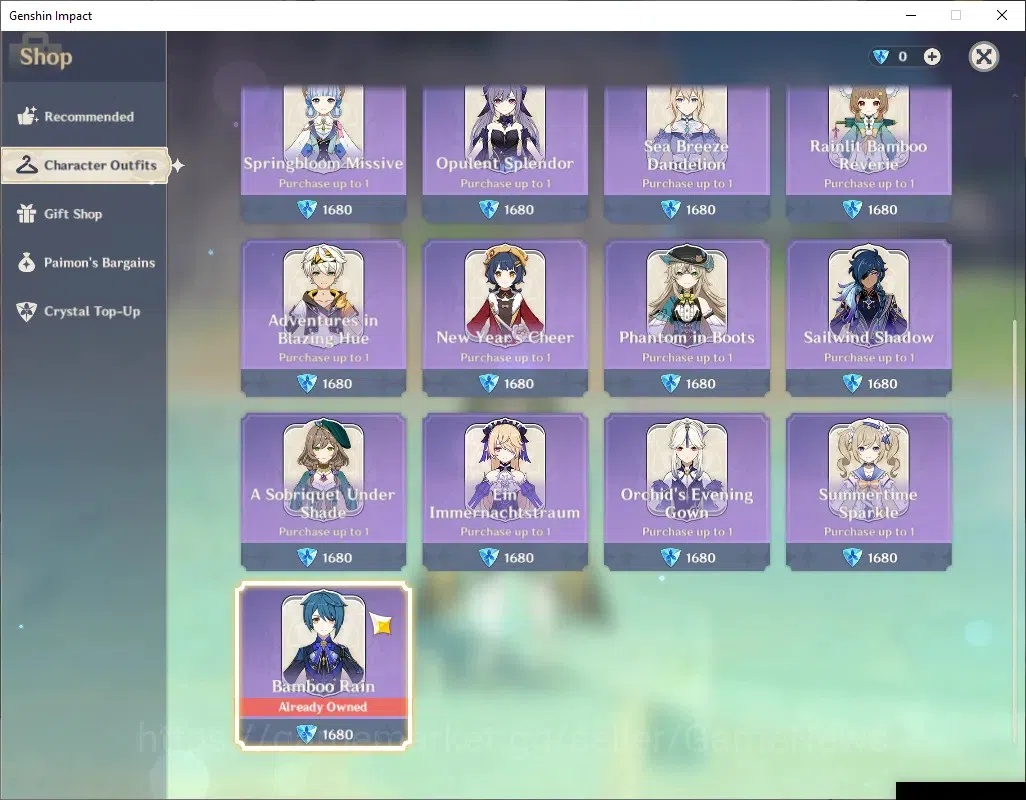Select Orchid's Evening Gown outfit card
Viewport: 1026px width, 800px height.
pos(686,492)
